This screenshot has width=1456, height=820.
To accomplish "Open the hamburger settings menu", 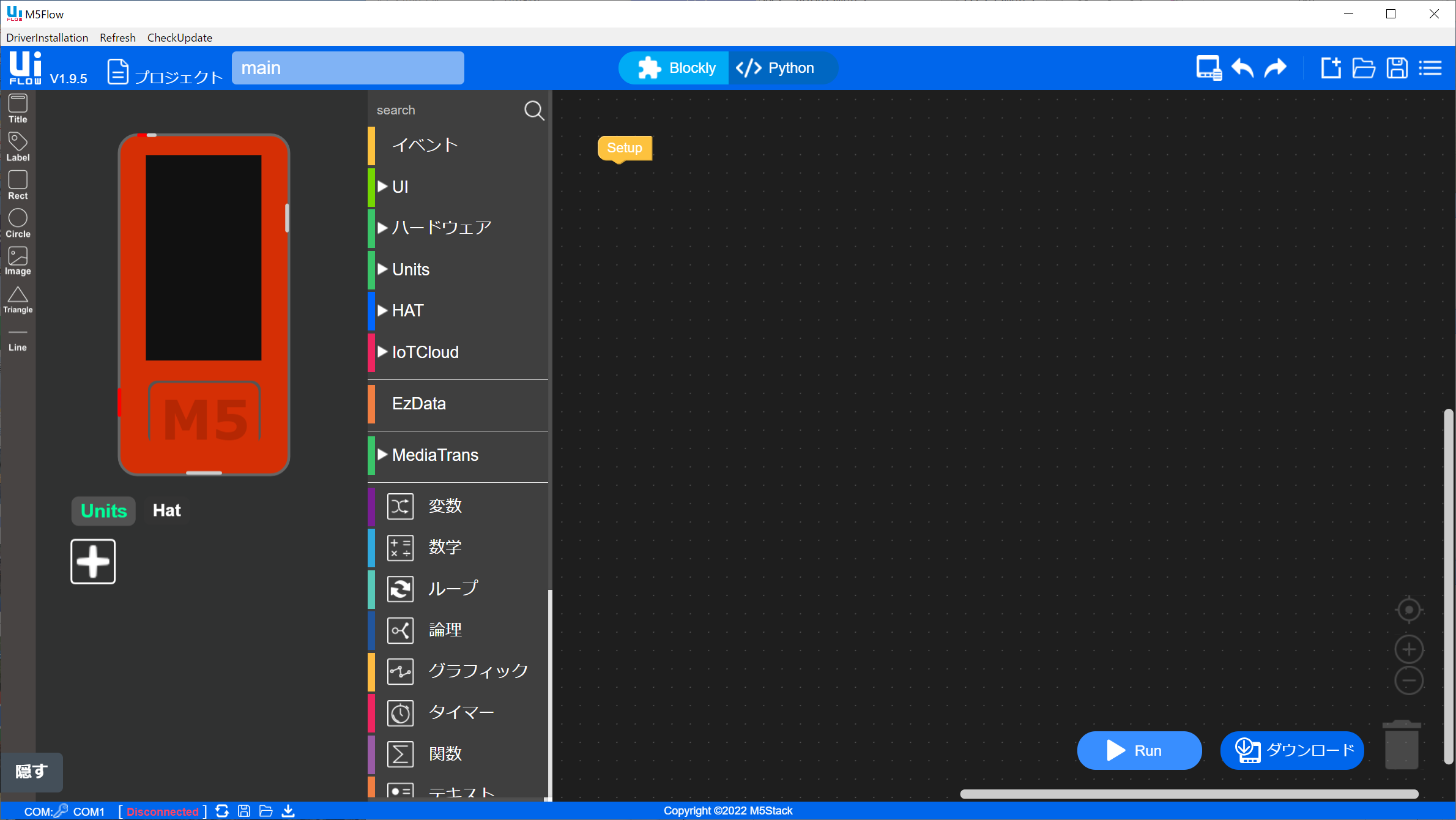I will click(x=1430, y=68).
